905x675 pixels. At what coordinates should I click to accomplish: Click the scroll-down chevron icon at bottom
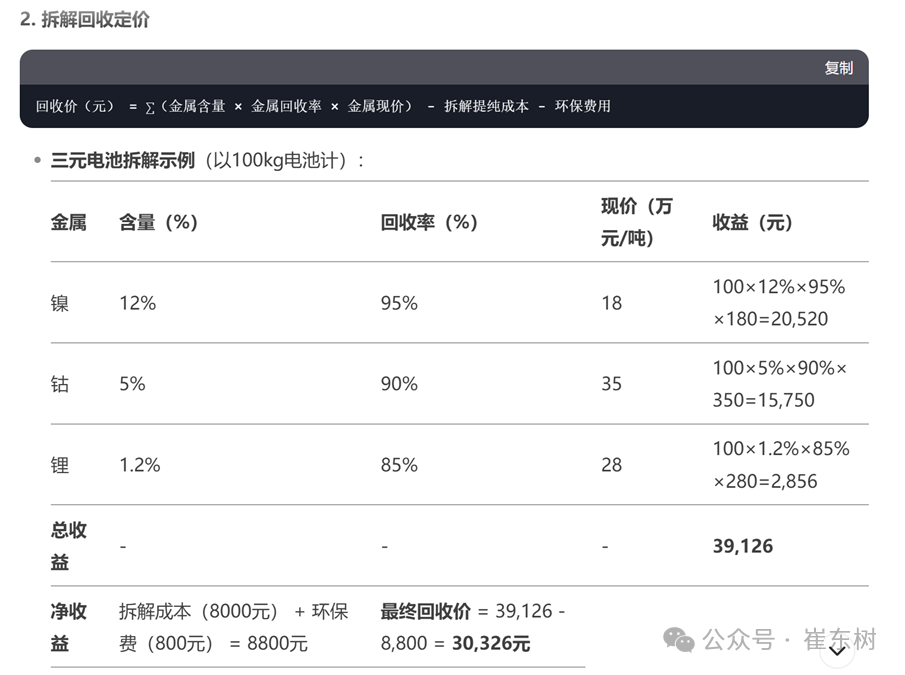click(837, 651)
